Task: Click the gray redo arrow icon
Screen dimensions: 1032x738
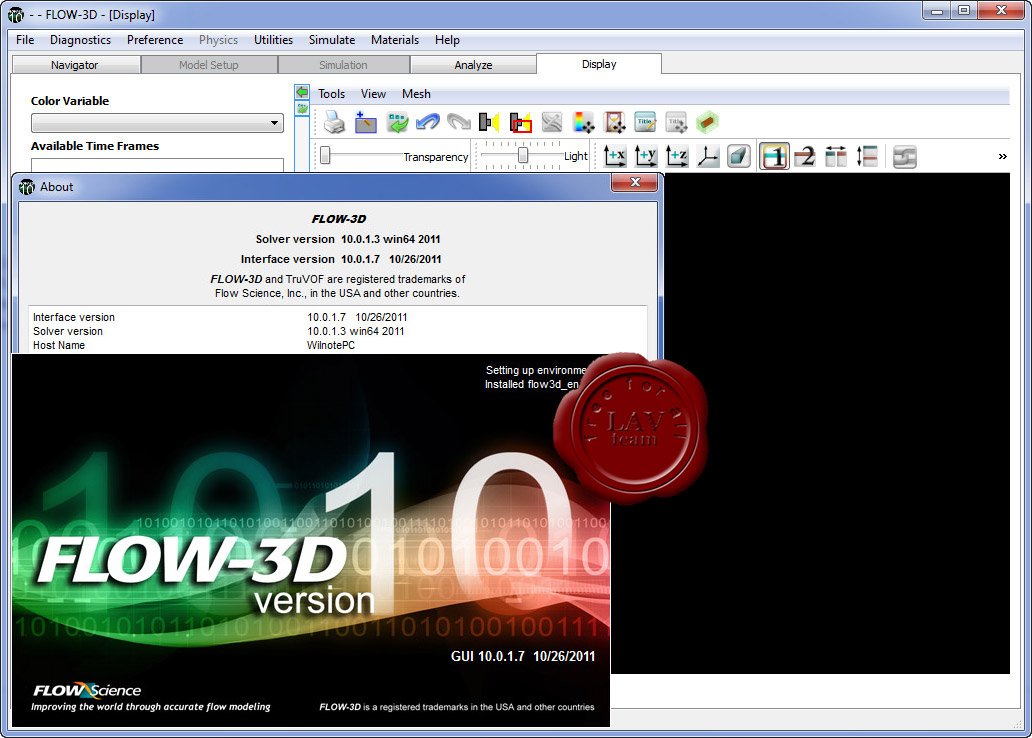Action: click(x=459, y=122)
